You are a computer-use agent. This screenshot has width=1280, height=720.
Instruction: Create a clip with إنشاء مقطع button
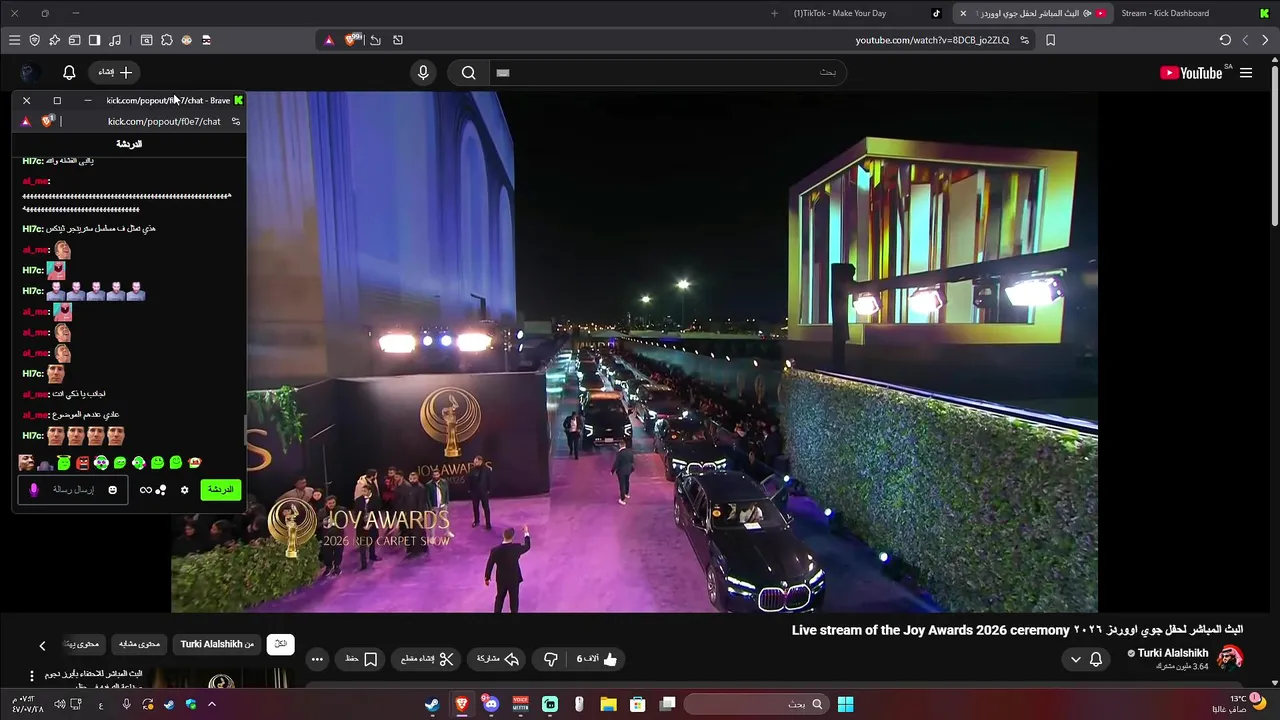[x=427, y=659]
